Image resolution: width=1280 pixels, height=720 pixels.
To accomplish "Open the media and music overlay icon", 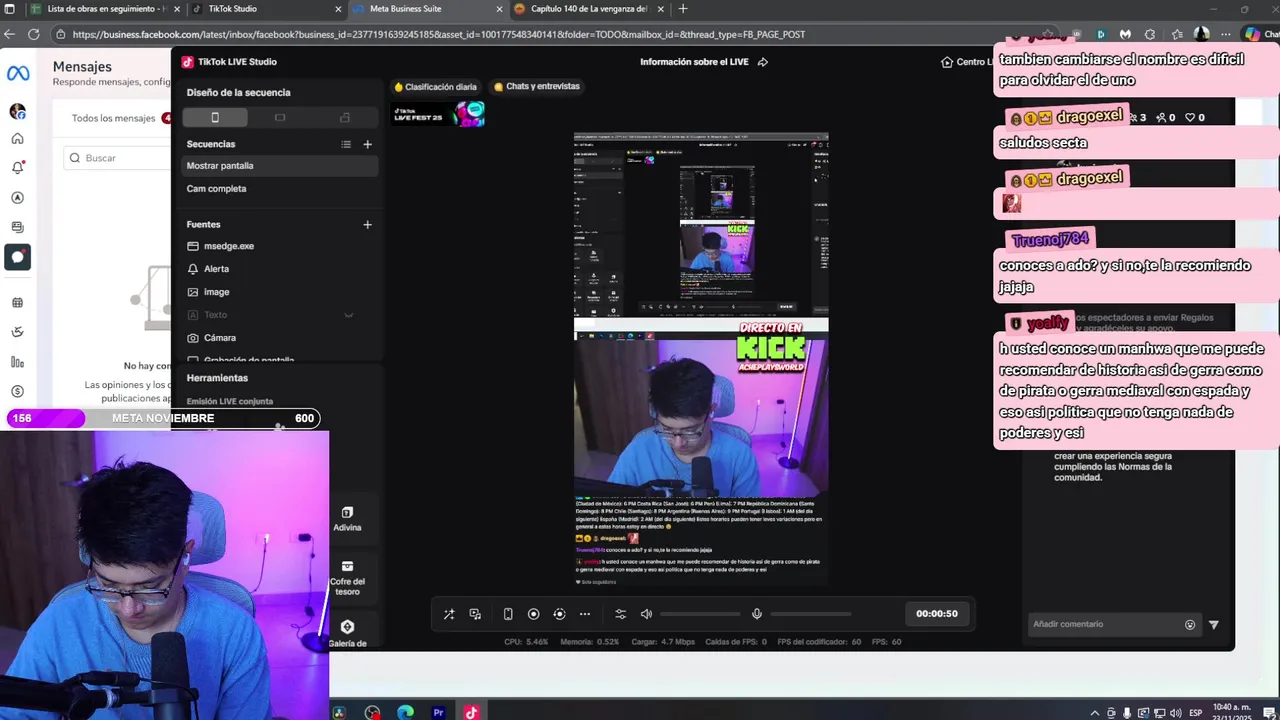I will (x=475, y=614).
